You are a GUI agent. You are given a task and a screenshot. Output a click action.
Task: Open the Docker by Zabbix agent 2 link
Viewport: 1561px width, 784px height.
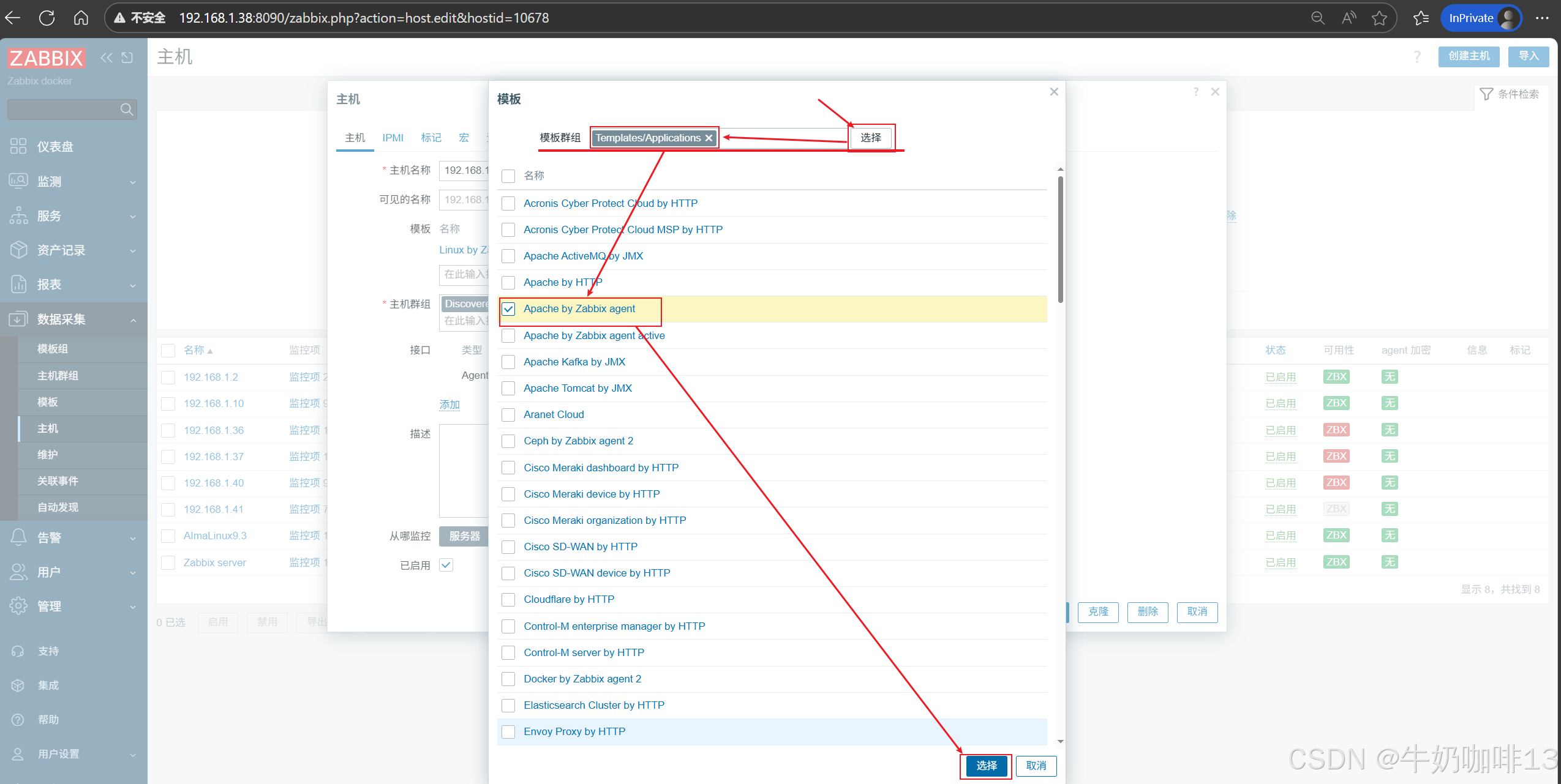pos(582,679)
